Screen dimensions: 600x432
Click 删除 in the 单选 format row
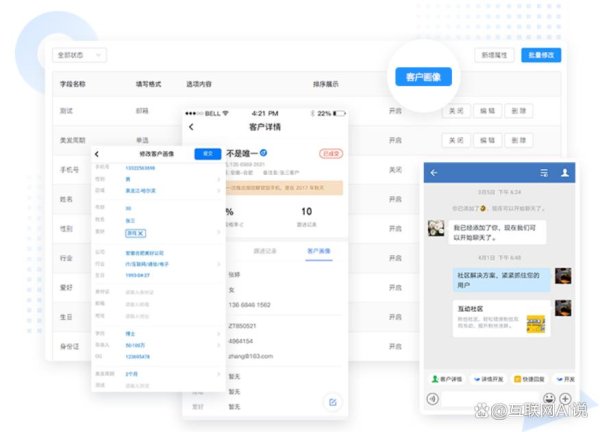pyautogui.click(x=518, y=140)
